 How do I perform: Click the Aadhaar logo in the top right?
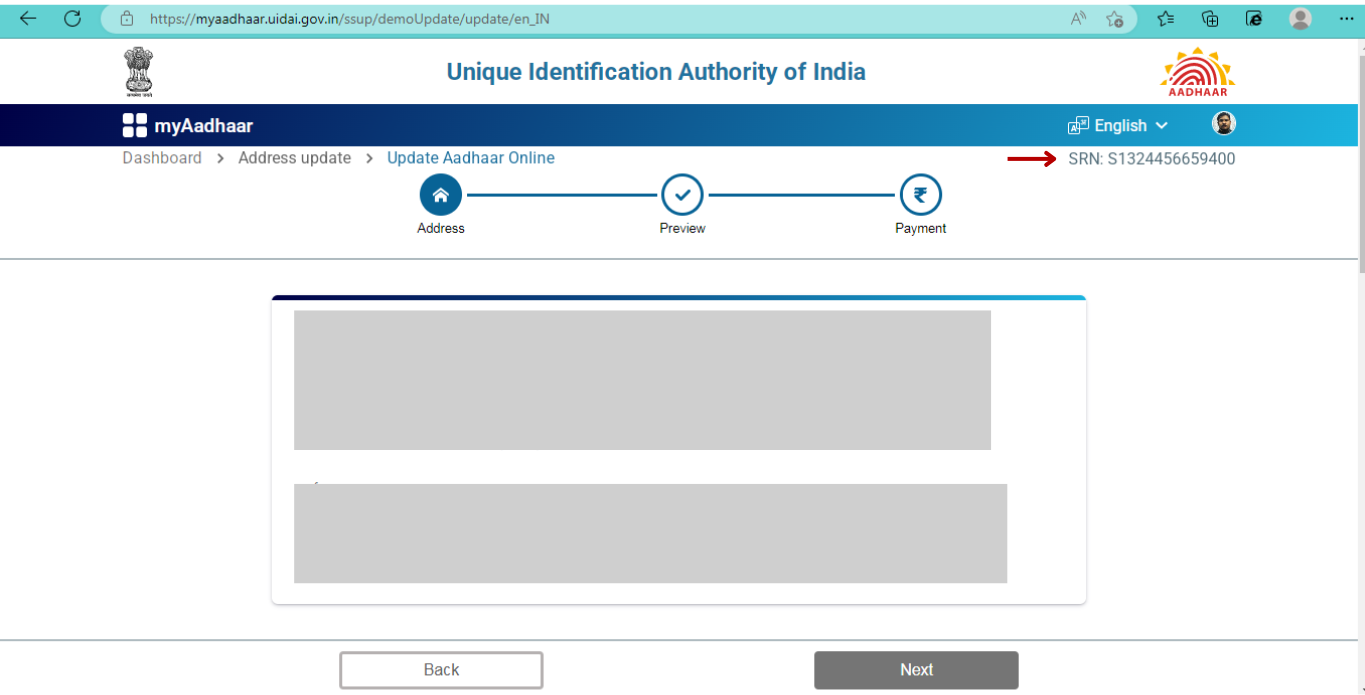pos(1196,70)
